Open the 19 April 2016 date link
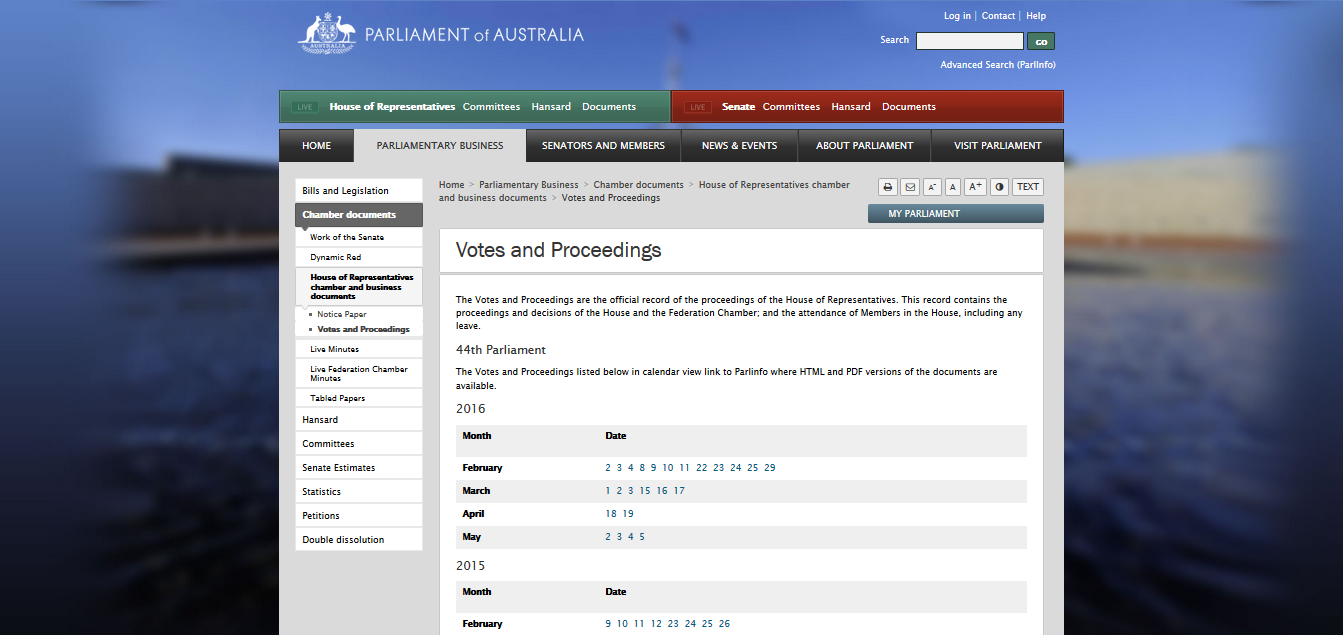 pos(628,514)
